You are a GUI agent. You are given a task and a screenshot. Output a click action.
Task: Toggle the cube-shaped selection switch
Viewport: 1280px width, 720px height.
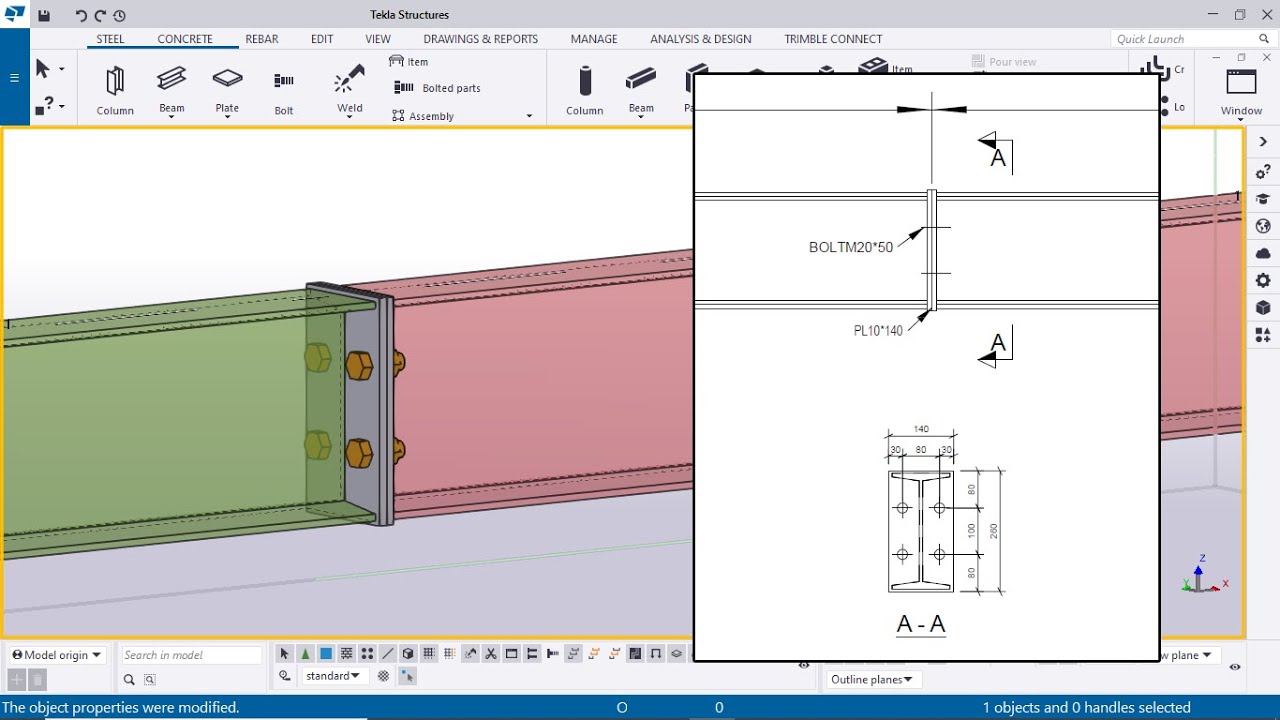click(408, 654)
